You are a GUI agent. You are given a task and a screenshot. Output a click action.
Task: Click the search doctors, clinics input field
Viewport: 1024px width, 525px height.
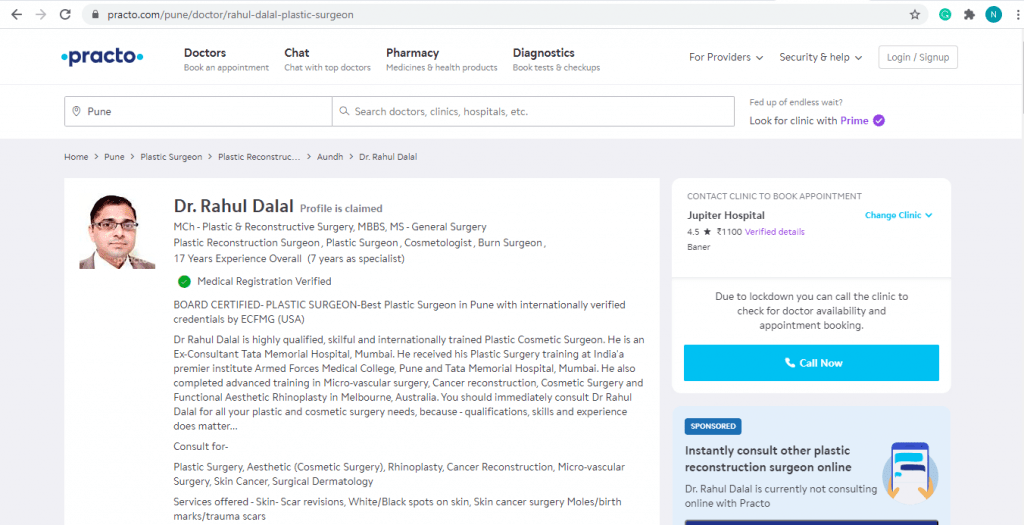click(x=540, y=111)
